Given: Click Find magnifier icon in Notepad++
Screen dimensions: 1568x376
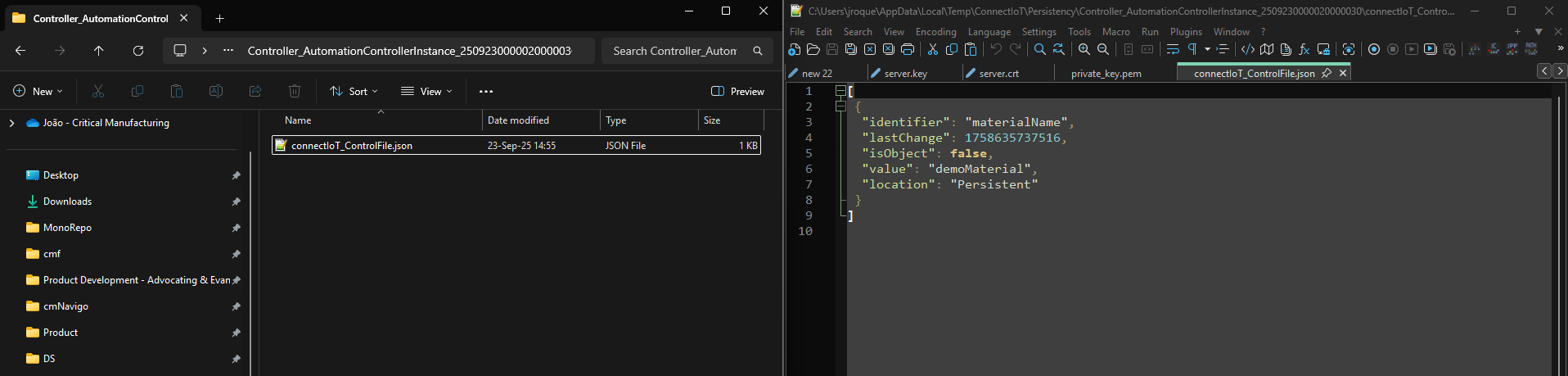Looking at the screenshot, I should coord(1039,49).
